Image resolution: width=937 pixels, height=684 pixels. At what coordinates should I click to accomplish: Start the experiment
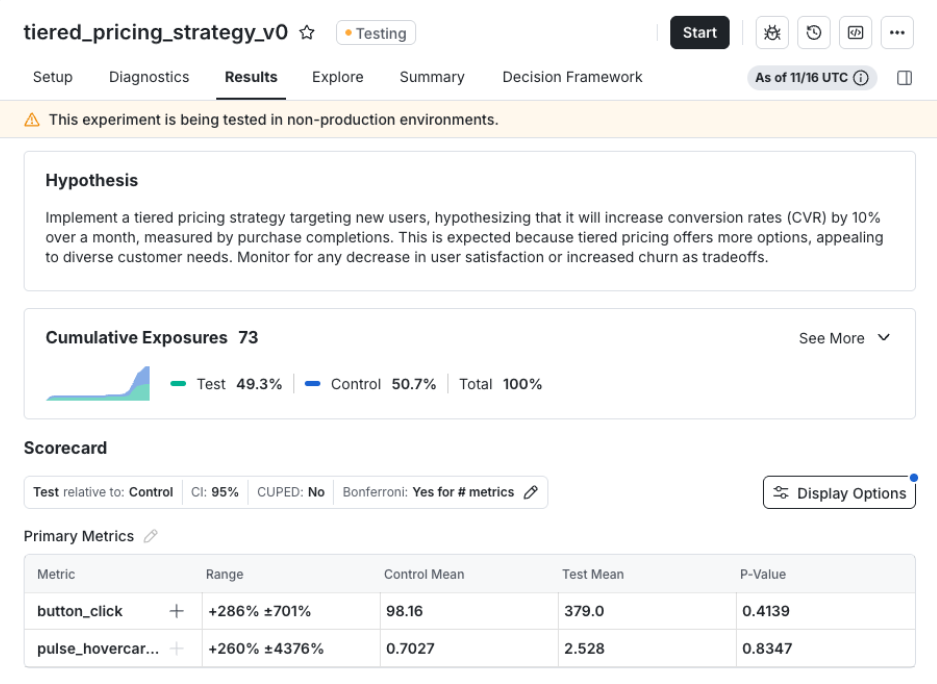pyautogui.click(x=700, y=32)
